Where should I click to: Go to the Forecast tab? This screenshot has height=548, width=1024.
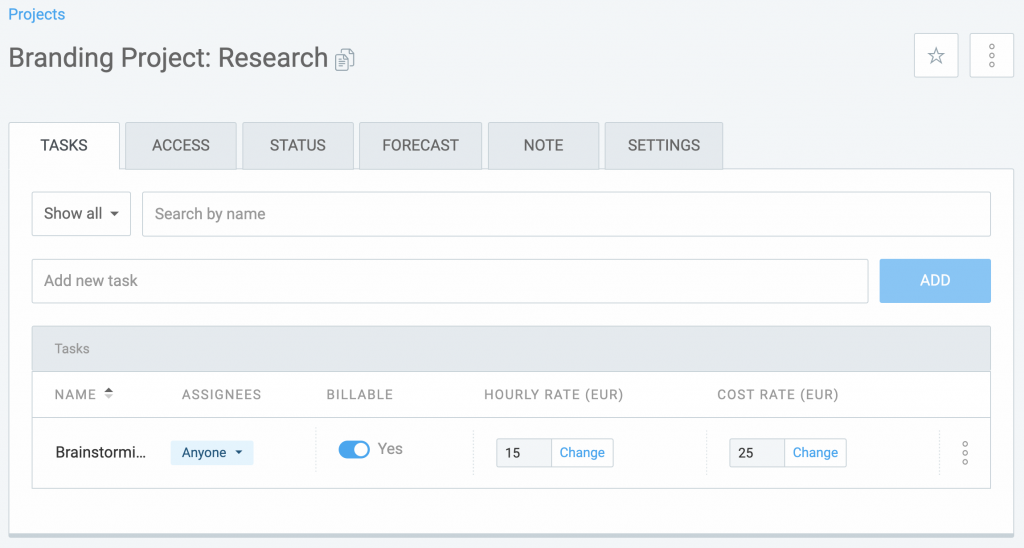click(x=421, y=145)
